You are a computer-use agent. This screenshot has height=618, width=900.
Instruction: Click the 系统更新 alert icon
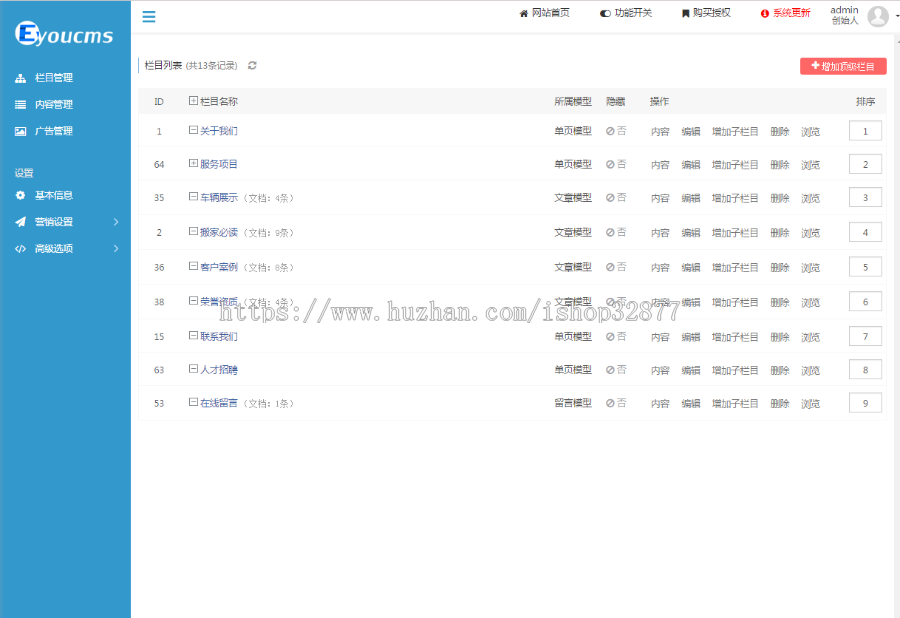765,15
